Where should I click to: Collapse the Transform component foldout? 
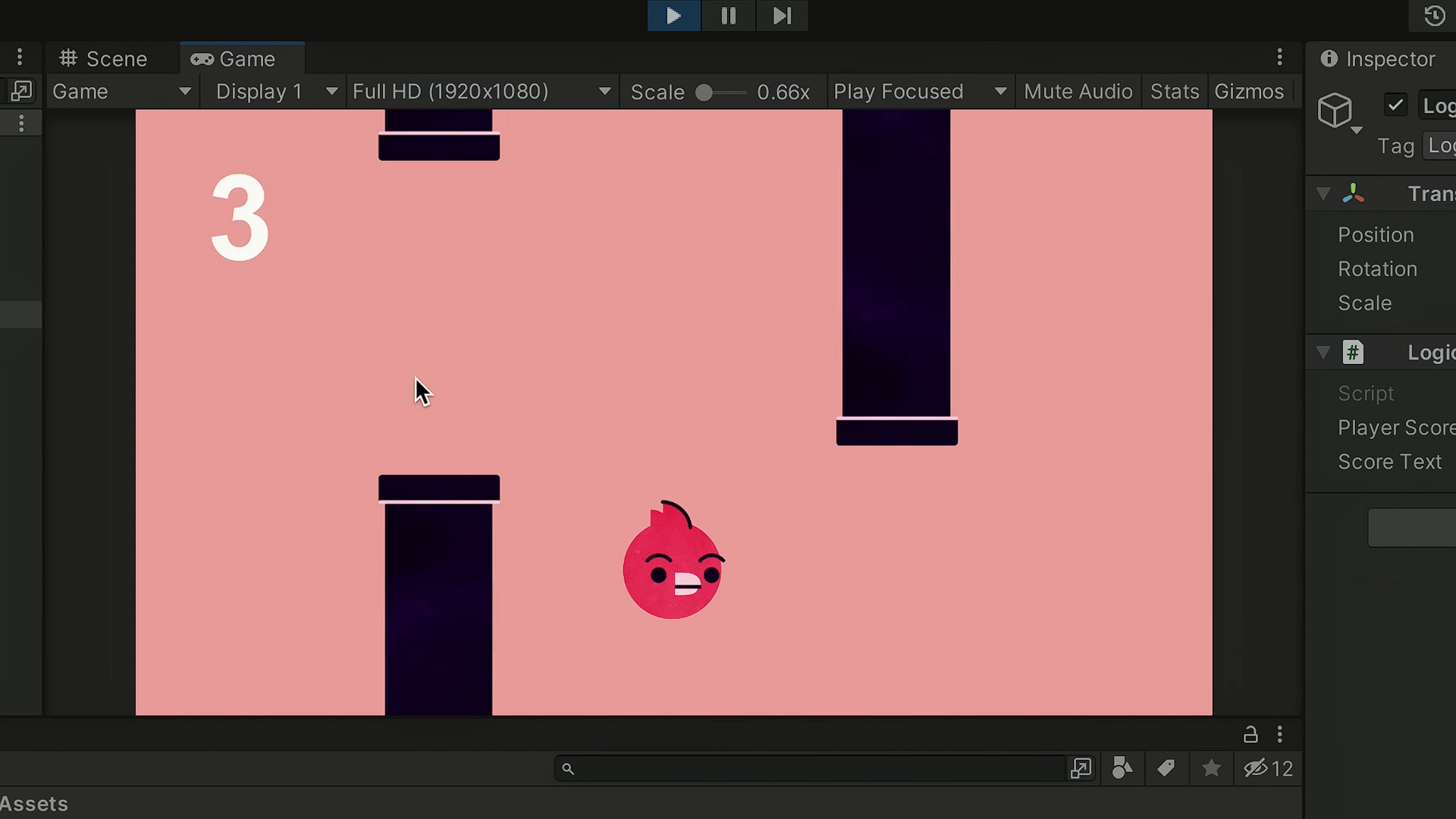(x=1323, y=193)
